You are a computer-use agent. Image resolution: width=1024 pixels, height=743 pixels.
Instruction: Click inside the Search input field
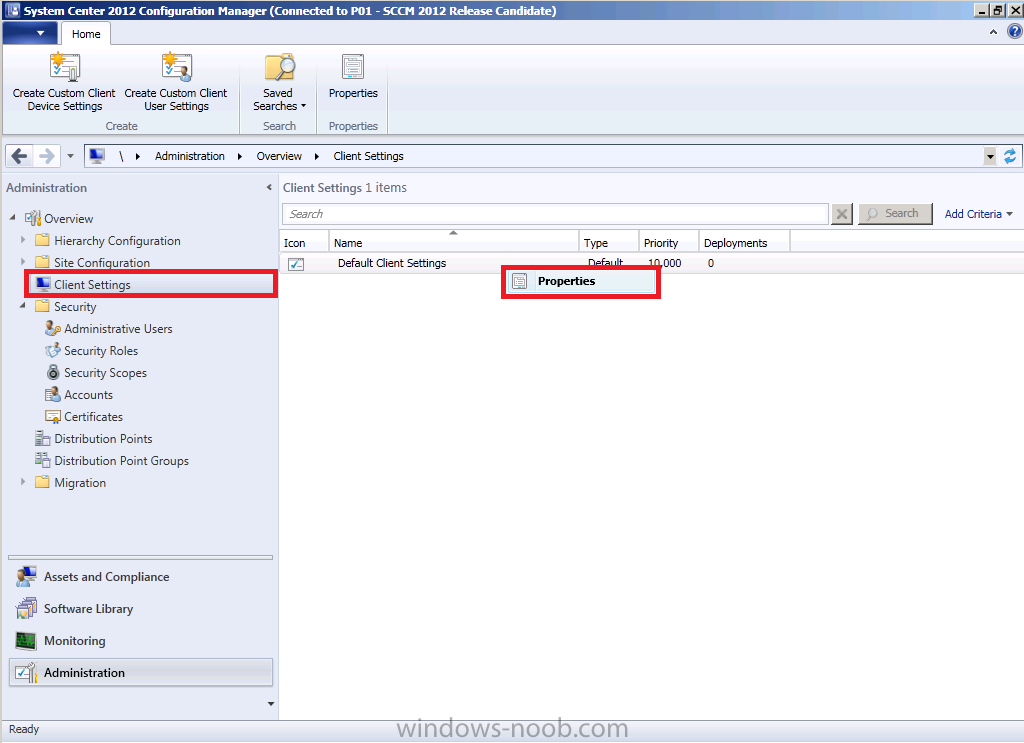click(556, 213)
